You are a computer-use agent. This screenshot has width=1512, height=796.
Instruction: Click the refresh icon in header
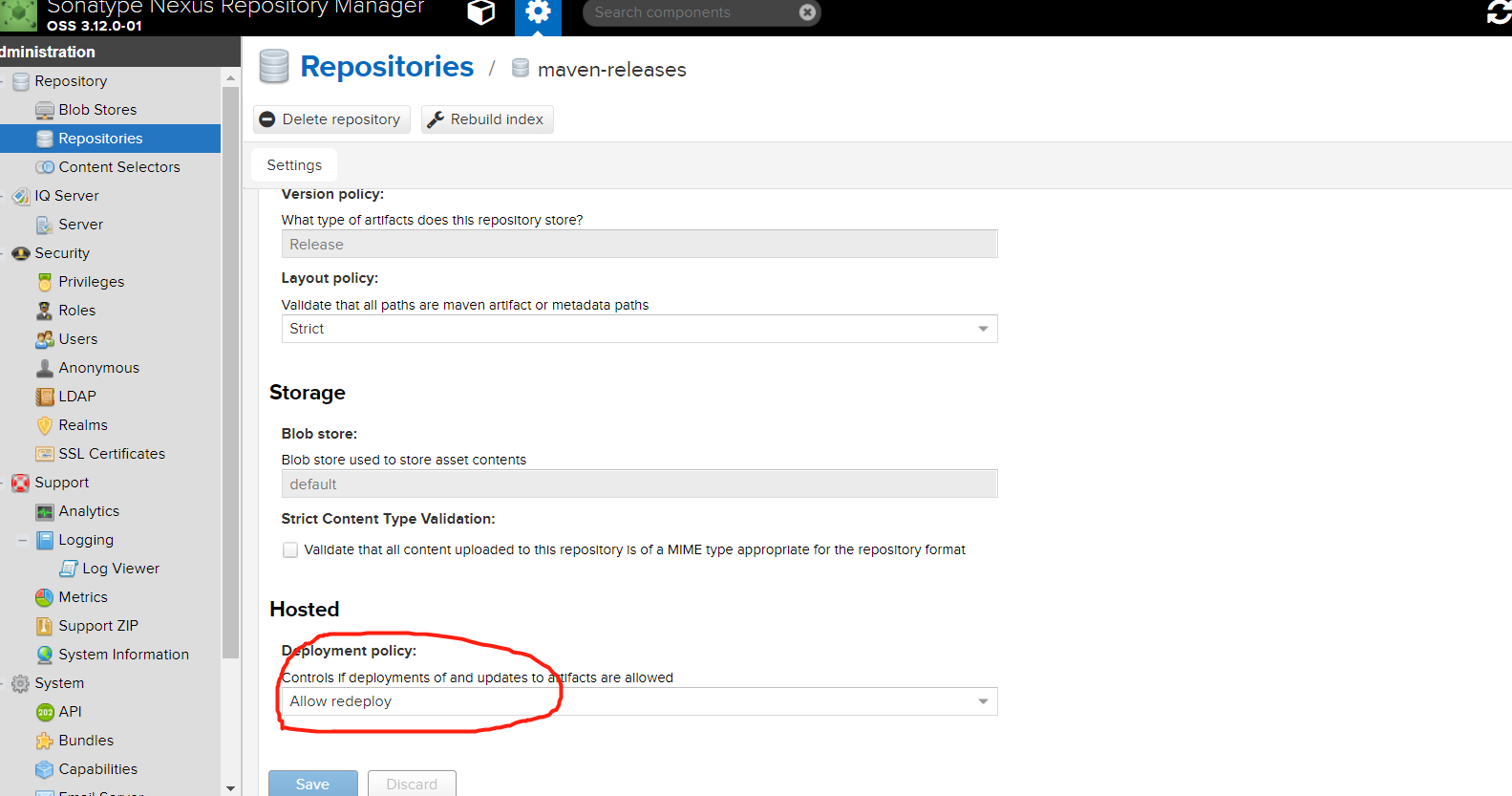1500,12
